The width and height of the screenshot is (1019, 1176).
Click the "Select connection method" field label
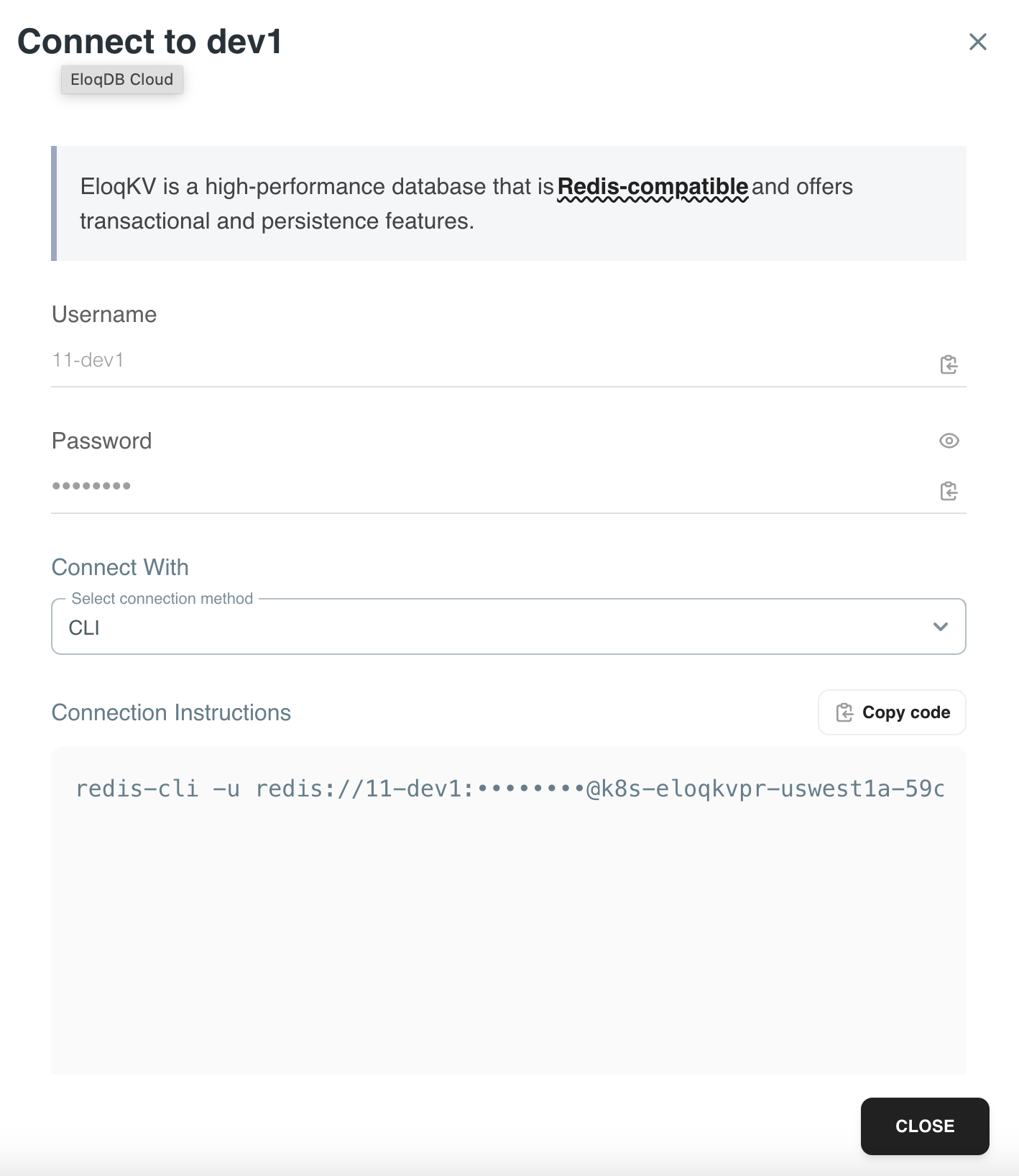click(162, 599)
